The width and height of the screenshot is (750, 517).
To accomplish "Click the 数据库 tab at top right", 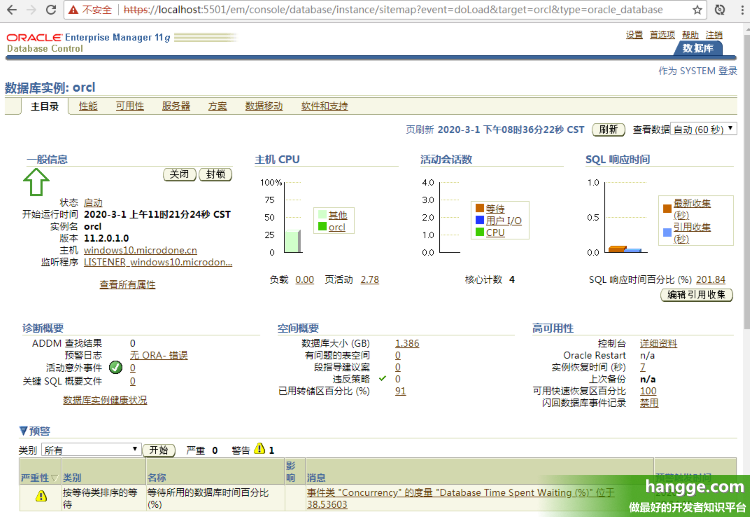I will 698,48.
